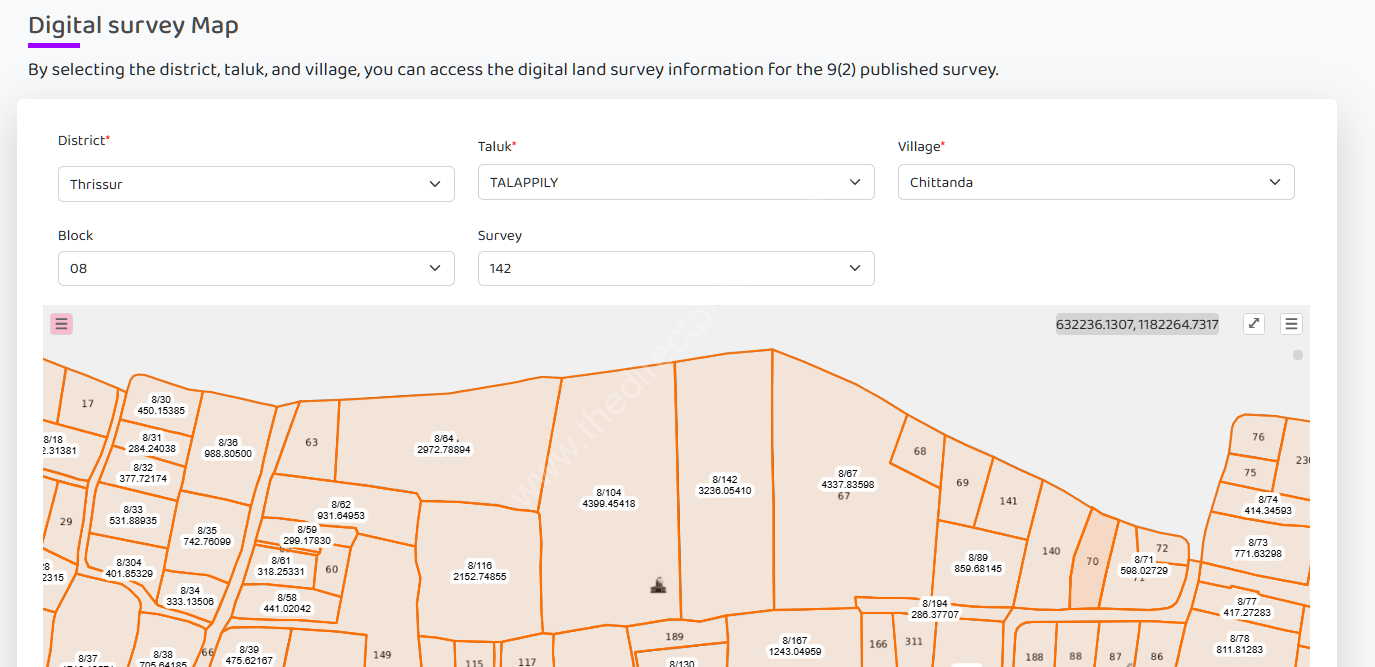This screenshot has height=667, width=1375.
Task: Click the highlighted parcel 70
Action: tap(1094, 562)
